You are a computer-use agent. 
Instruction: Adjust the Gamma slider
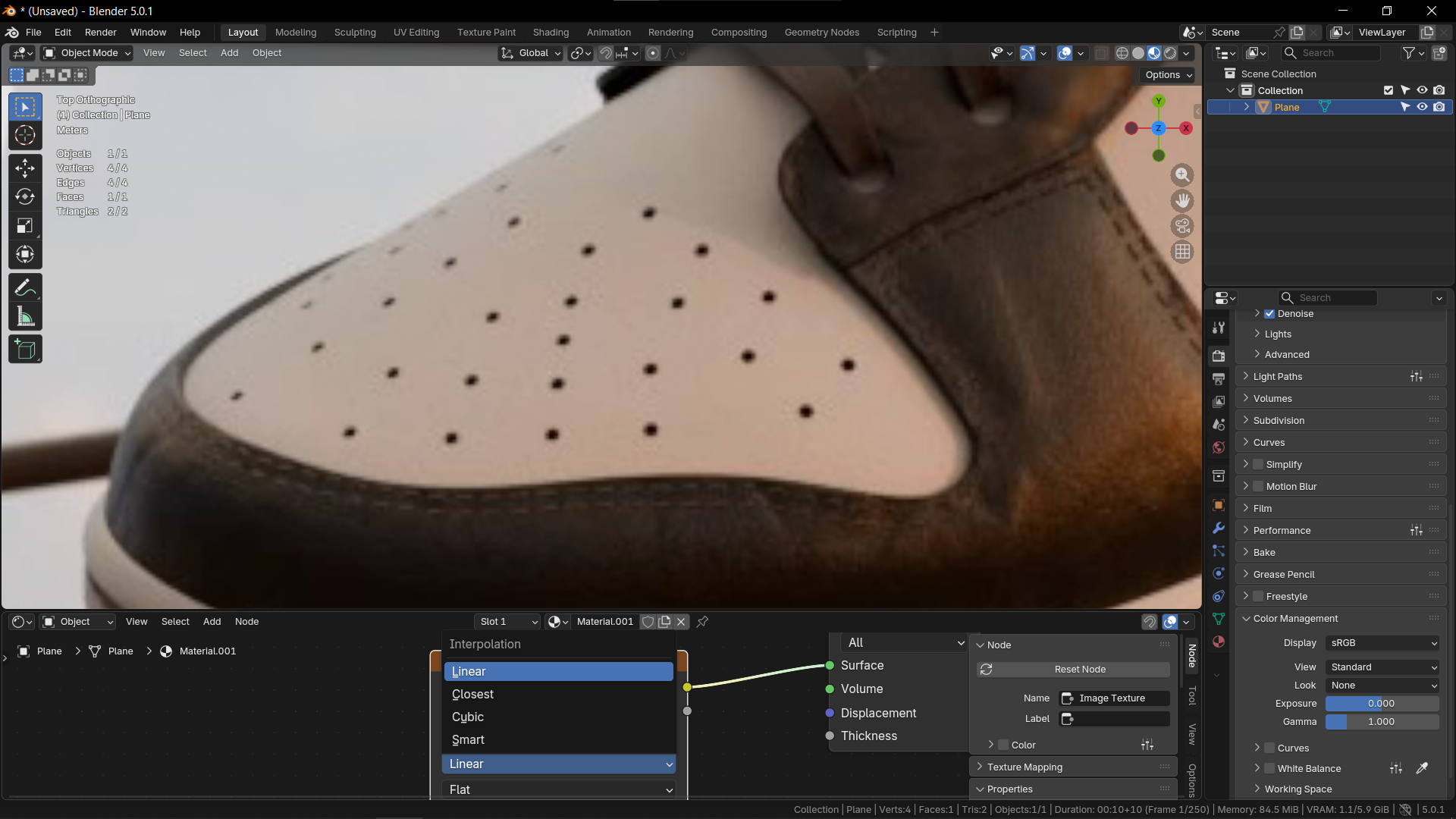(x=1382, y=722)
